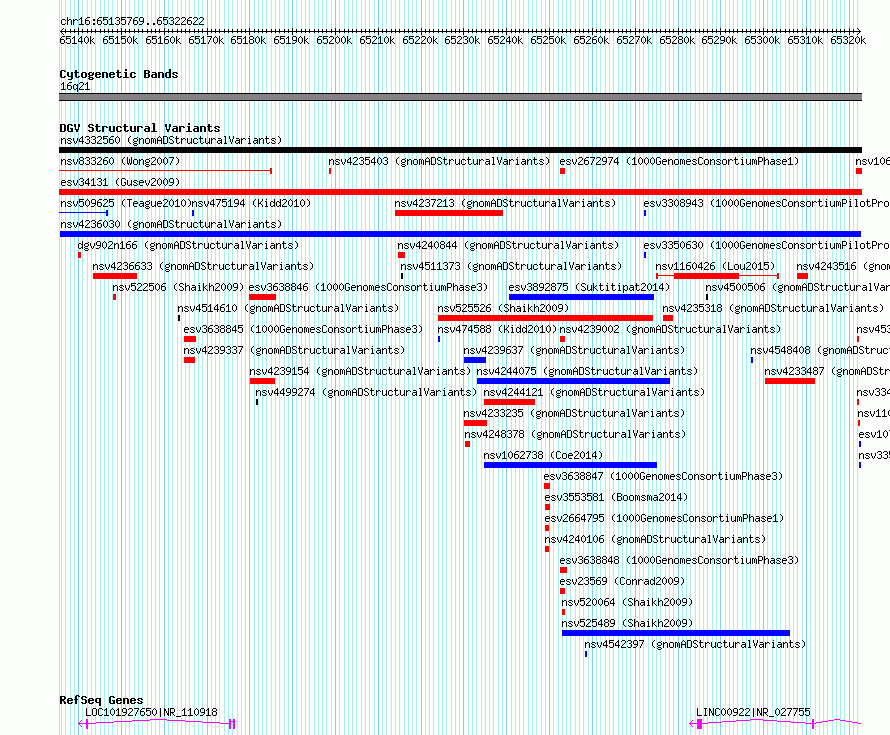
Task: Click the blue esv3892875 Suktitipat2014 bar
Action: pos(582,297)
